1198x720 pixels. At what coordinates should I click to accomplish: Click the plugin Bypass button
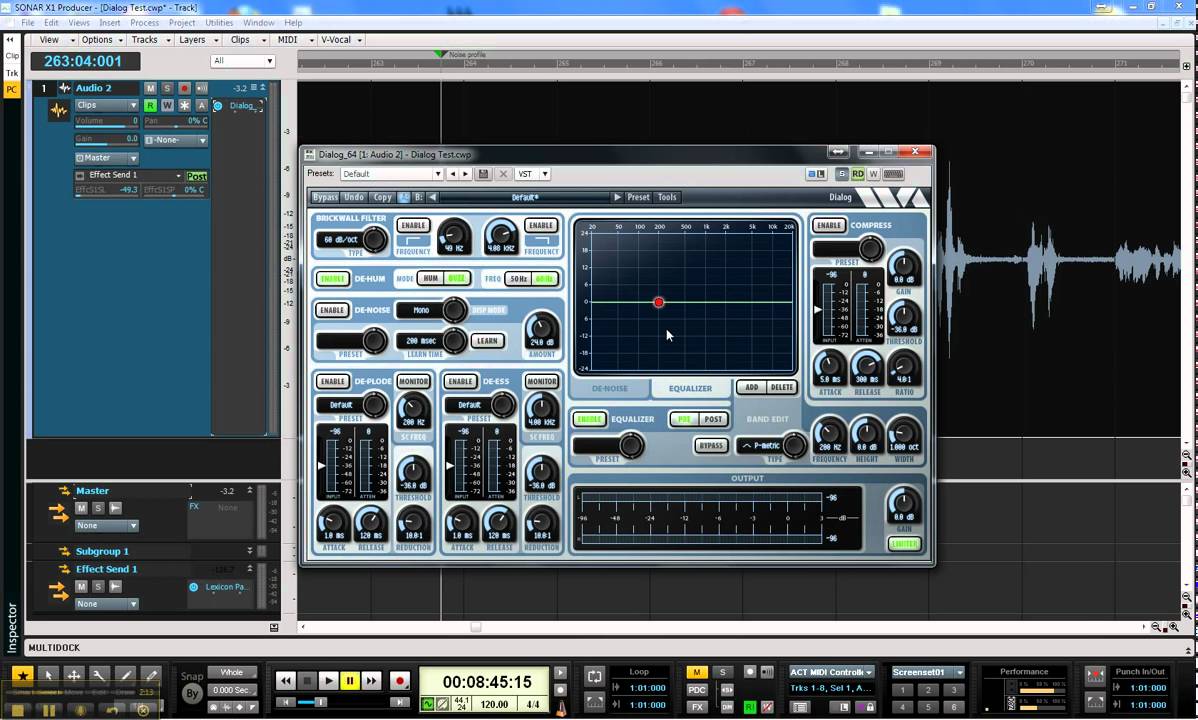click(325, 197)
